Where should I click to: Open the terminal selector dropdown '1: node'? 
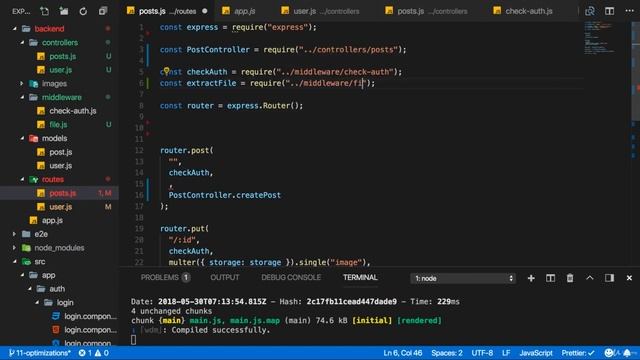[x=463, y=278]
